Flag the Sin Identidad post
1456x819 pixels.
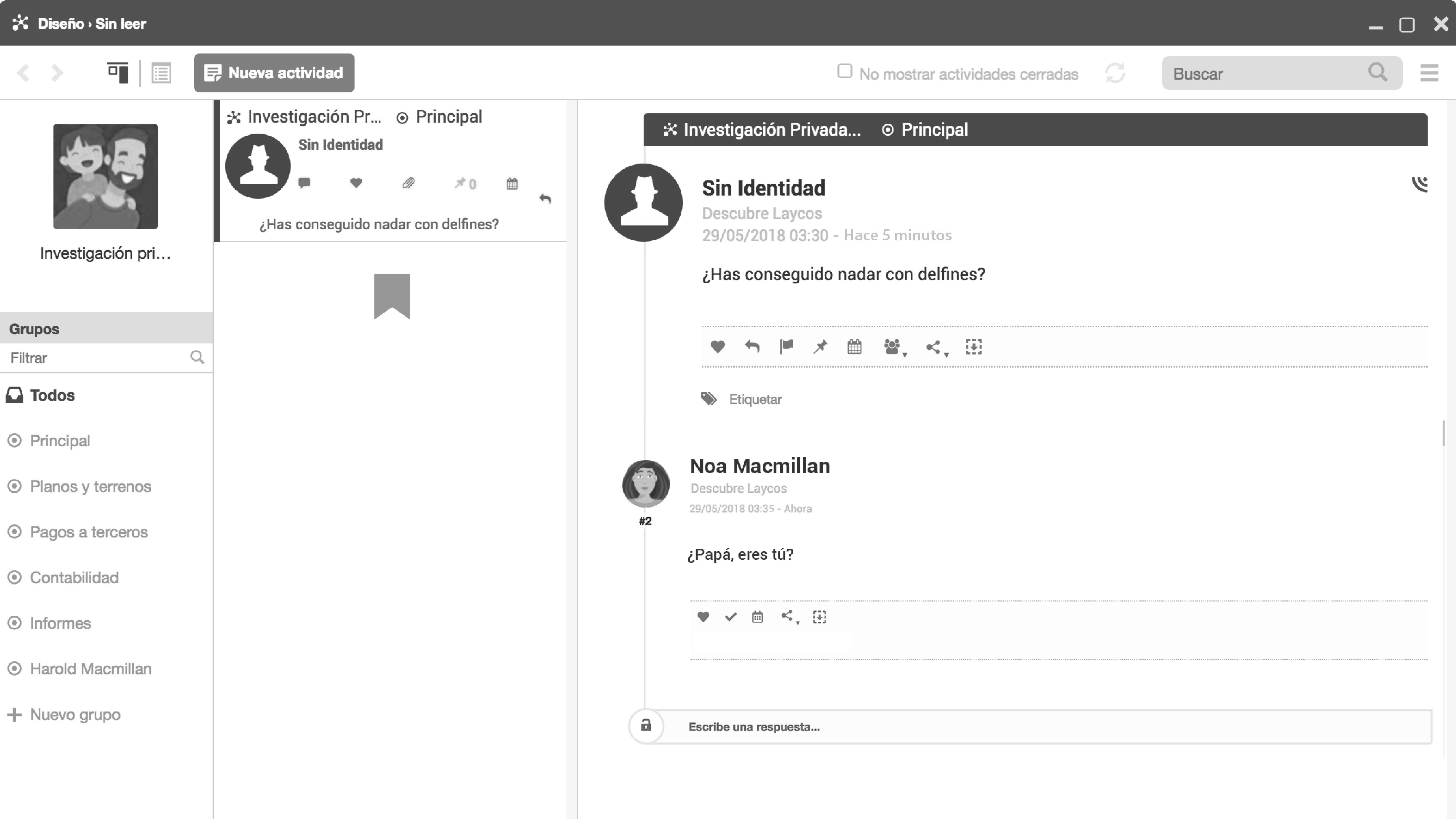[786, 347]
